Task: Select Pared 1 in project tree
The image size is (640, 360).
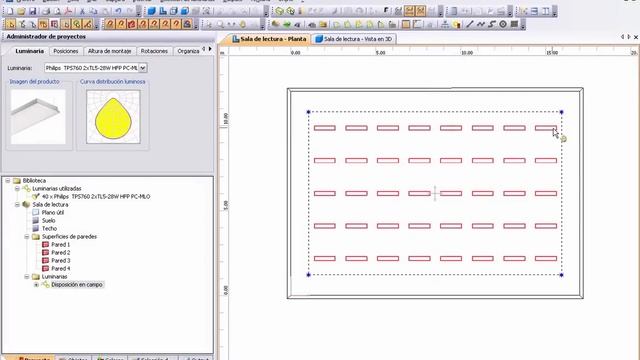Action: pyautogui.click(x=60, y=244)
